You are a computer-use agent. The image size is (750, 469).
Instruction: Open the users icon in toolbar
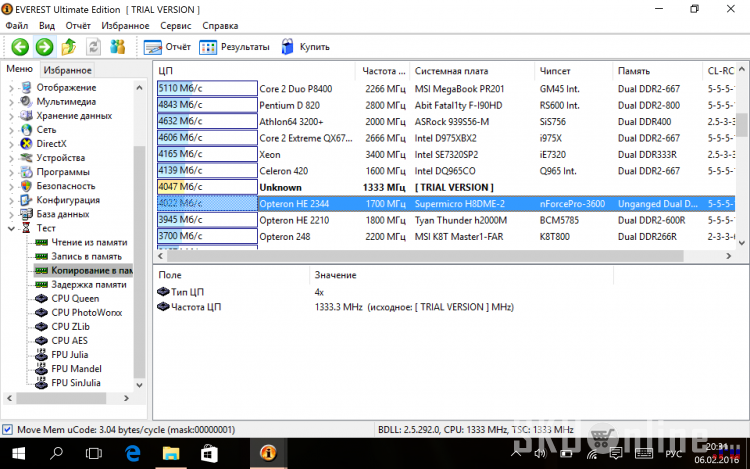(x=117, y=47)
